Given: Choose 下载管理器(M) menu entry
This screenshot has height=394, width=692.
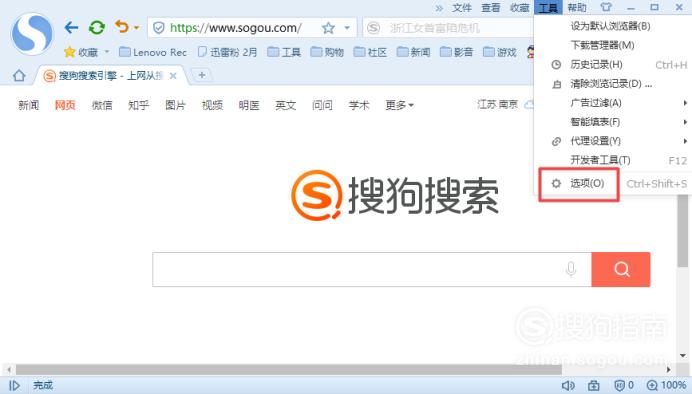Looking at the screenshot, I should (613, 45).
